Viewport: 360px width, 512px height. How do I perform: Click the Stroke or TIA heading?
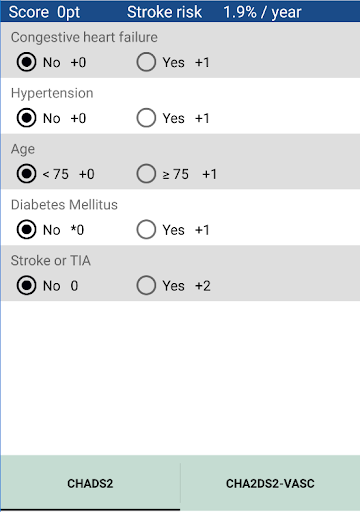51,261
